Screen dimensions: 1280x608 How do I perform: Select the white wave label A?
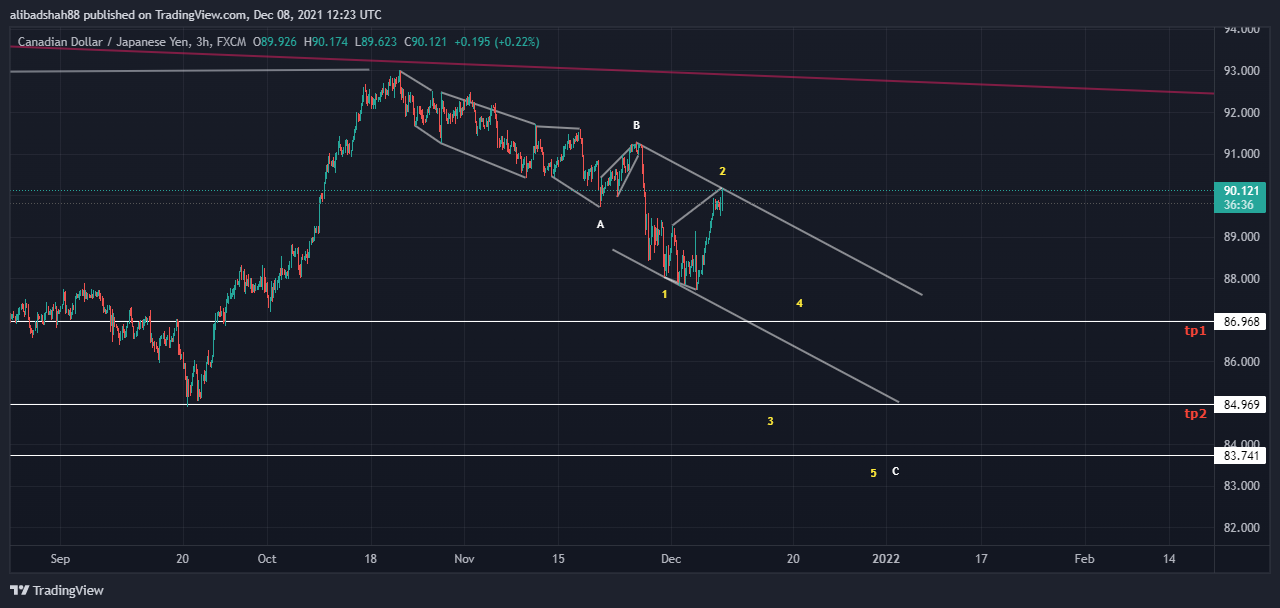600,224
